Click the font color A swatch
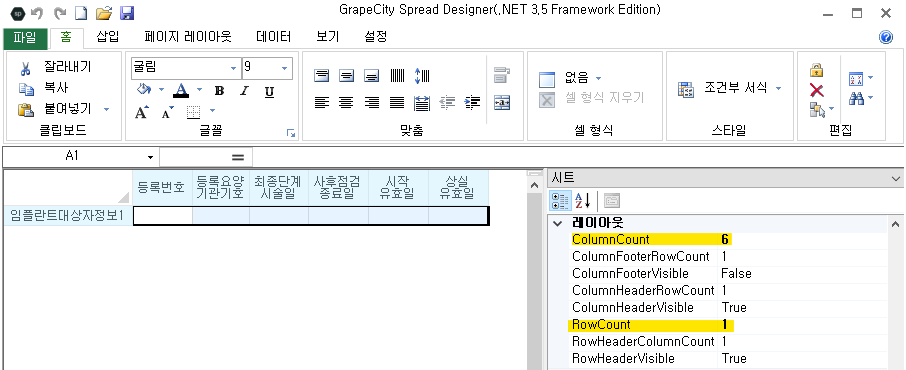The height and width of the screenshot is (370, 906). coord(181,90)
